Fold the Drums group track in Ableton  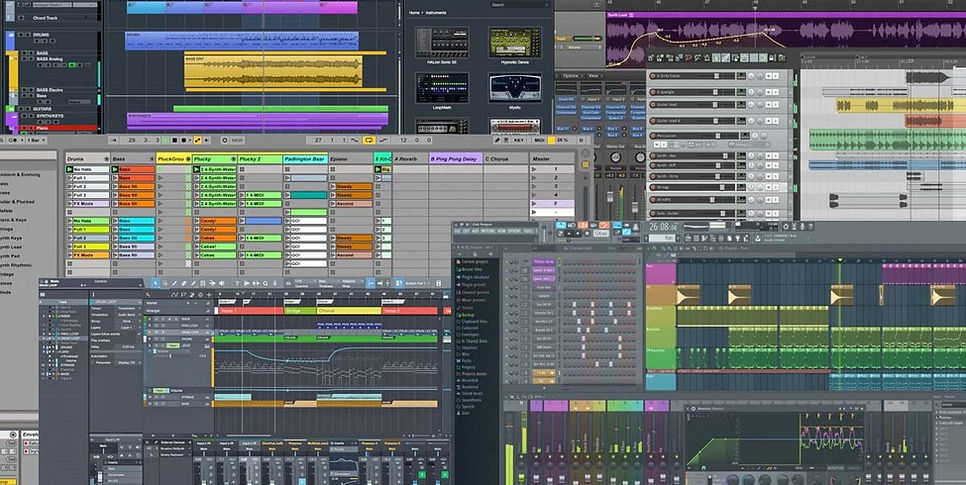coord(107,158)
